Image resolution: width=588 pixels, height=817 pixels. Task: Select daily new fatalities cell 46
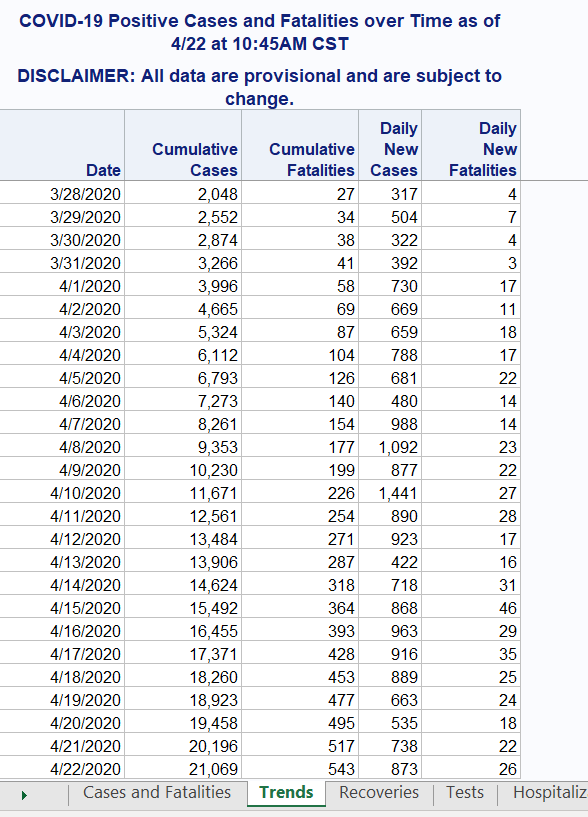click(471, 608)
